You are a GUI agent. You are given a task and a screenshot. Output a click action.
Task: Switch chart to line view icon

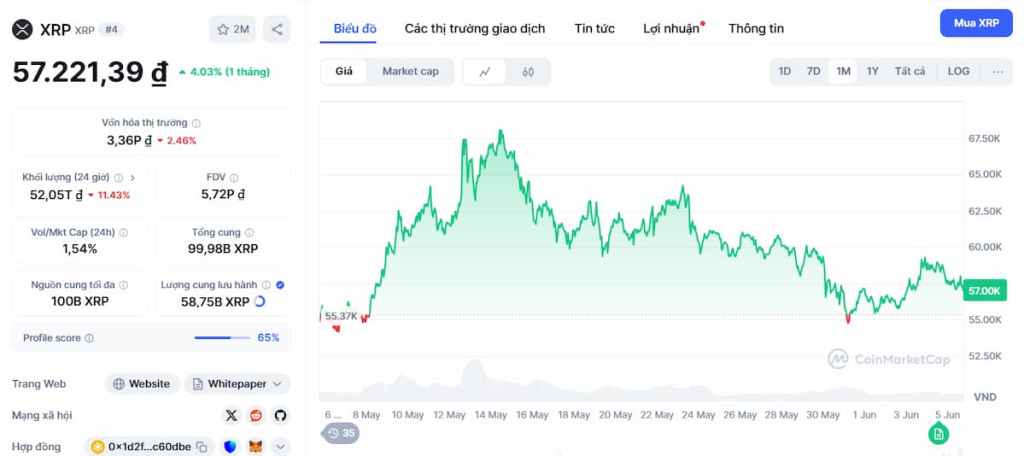485,72
